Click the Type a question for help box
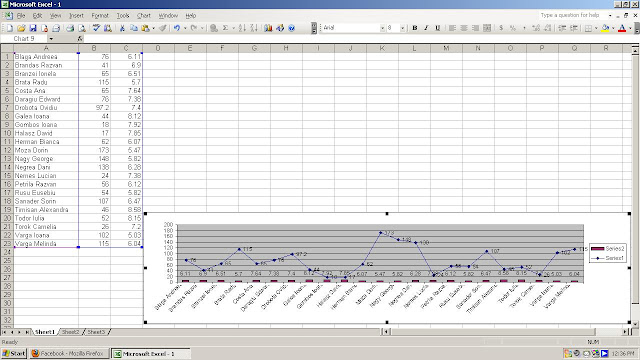 [x=574, y=15]
